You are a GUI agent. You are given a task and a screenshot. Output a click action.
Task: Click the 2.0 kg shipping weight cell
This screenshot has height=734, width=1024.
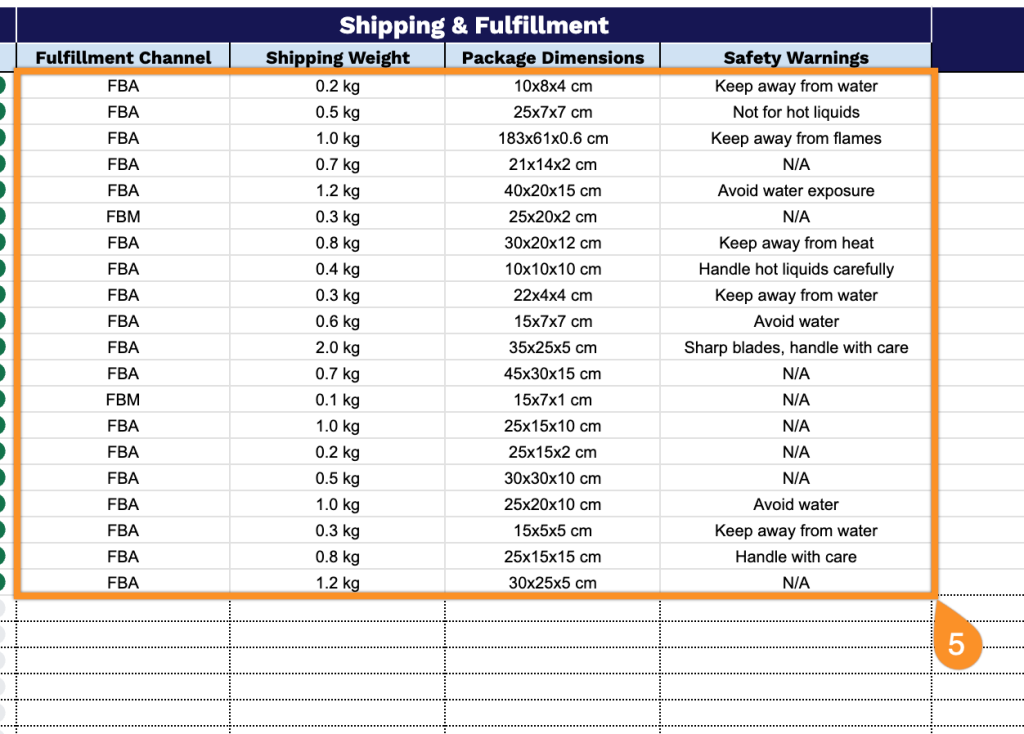coord(338,348)
